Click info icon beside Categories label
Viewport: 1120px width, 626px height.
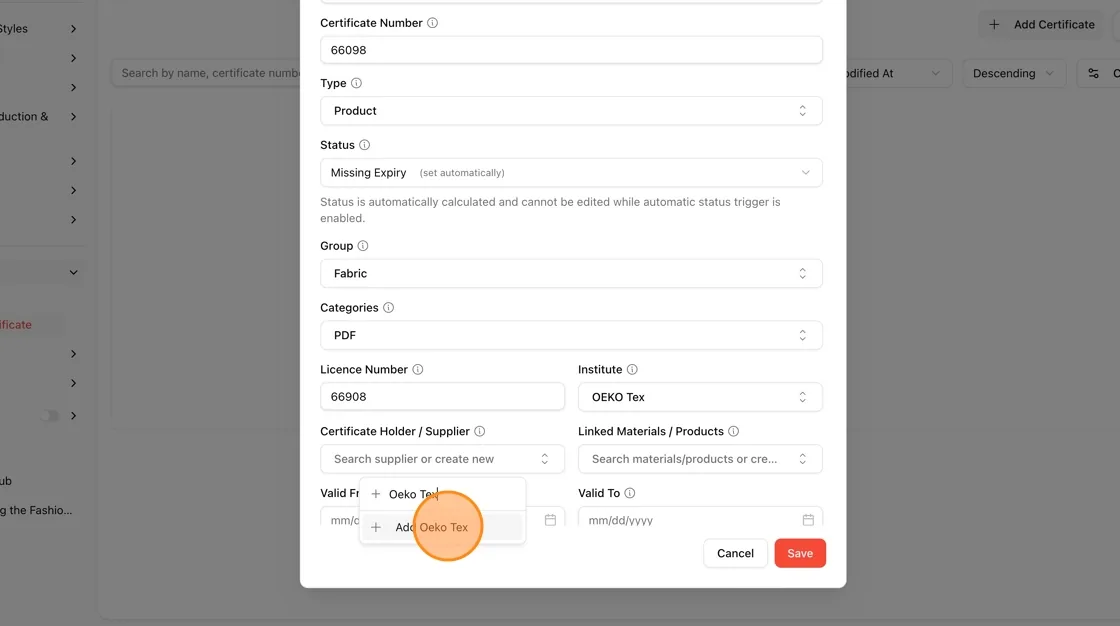[389, 308]
